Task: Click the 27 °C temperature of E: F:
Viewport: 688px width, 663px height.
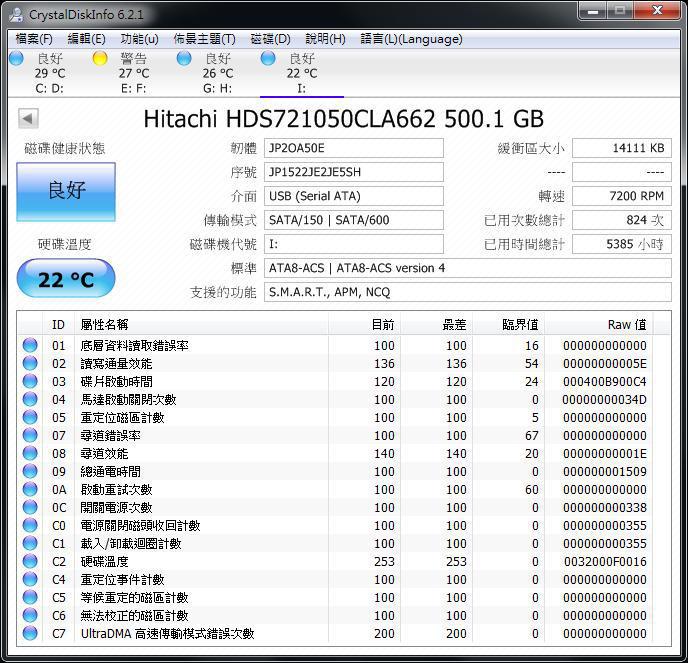Action: (x=134, y=73)
